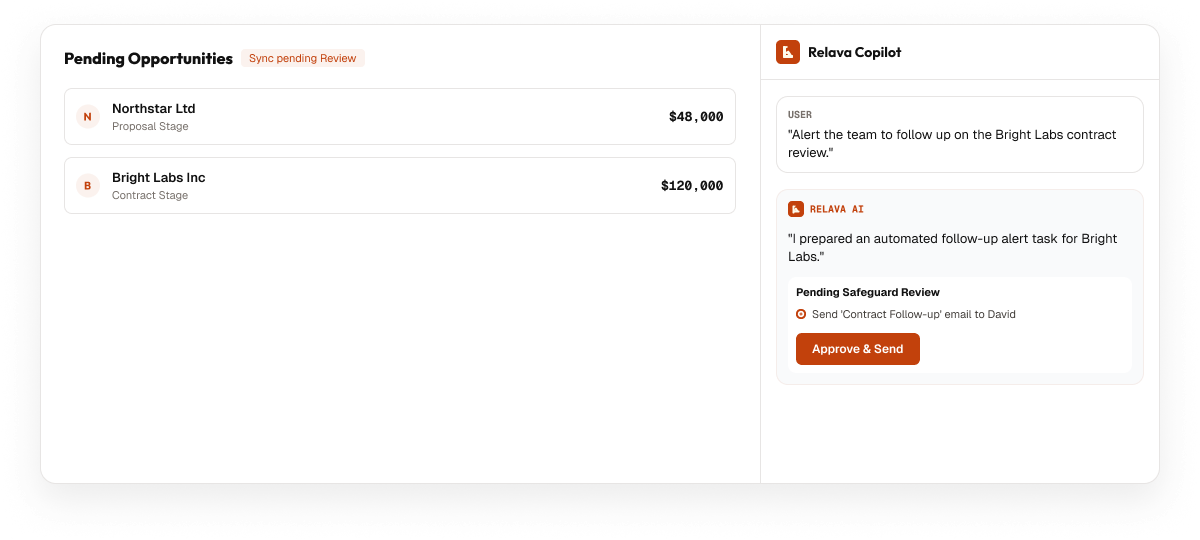The width and height of the screenshot is (1200, 540).
Task: Click the Contract Stage label
Action: coord(150,195)
